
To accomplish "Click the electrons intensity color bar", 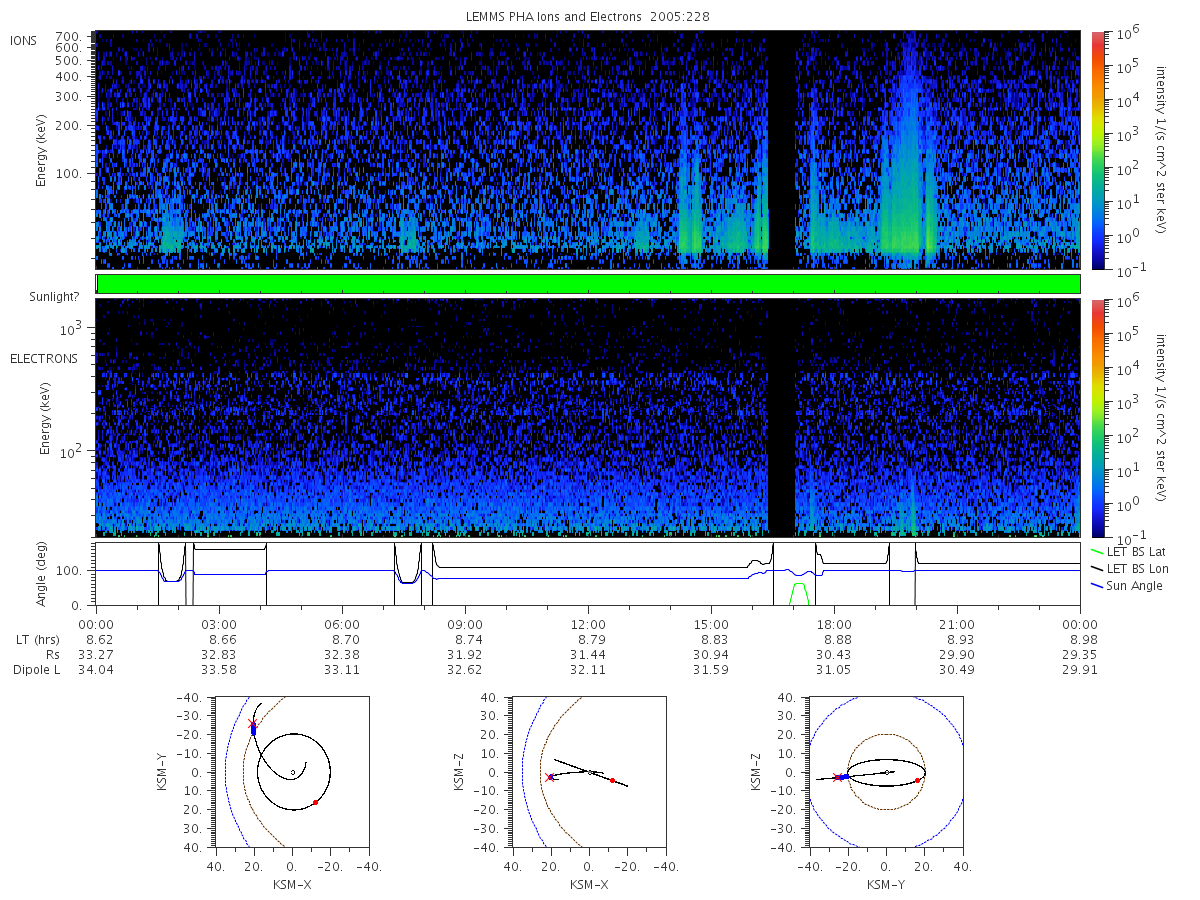I will pos(1097,418).
